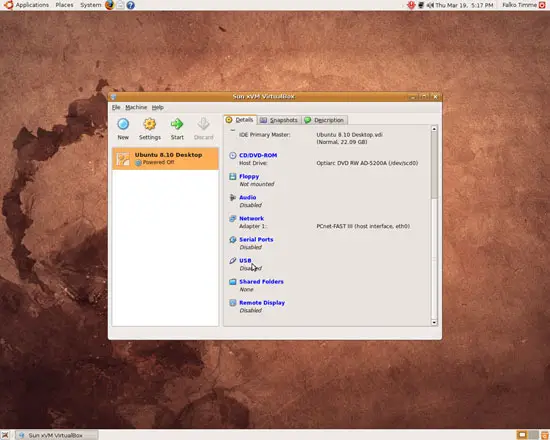Switch to the Description tab

[x=324, y=120]
